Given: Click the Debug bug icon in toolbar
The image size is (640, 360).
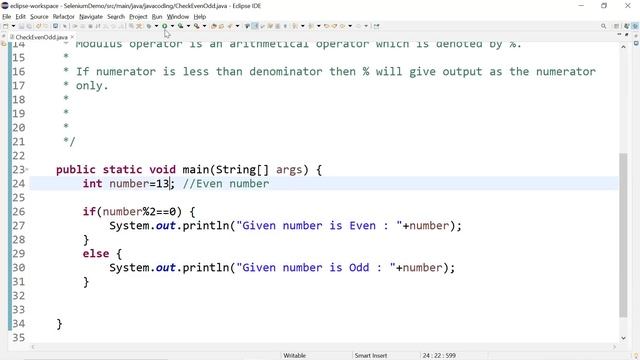Looking at the screenshot, I should [149, 26].
